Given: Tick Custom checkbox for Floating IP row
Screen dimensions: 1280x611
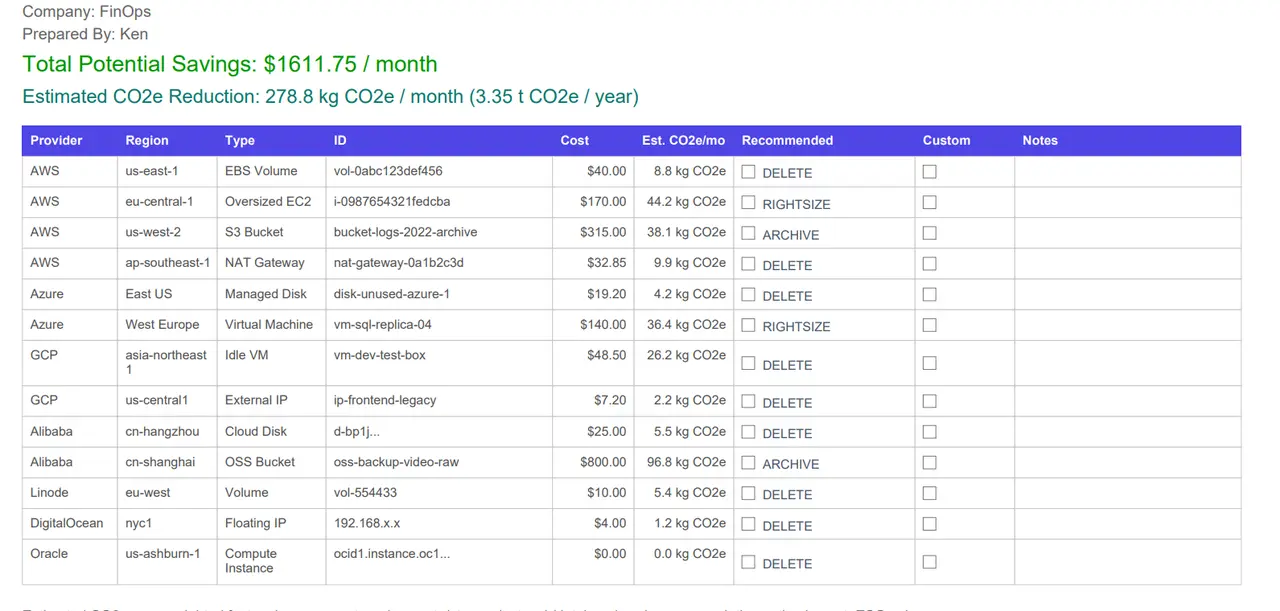Looking at the screenshot, I should point(929,523).
